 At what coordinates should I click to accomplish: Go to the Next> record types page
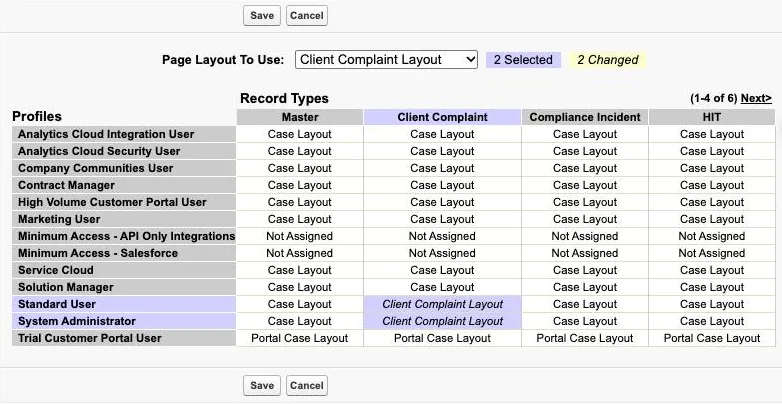[x=756, y=98]
